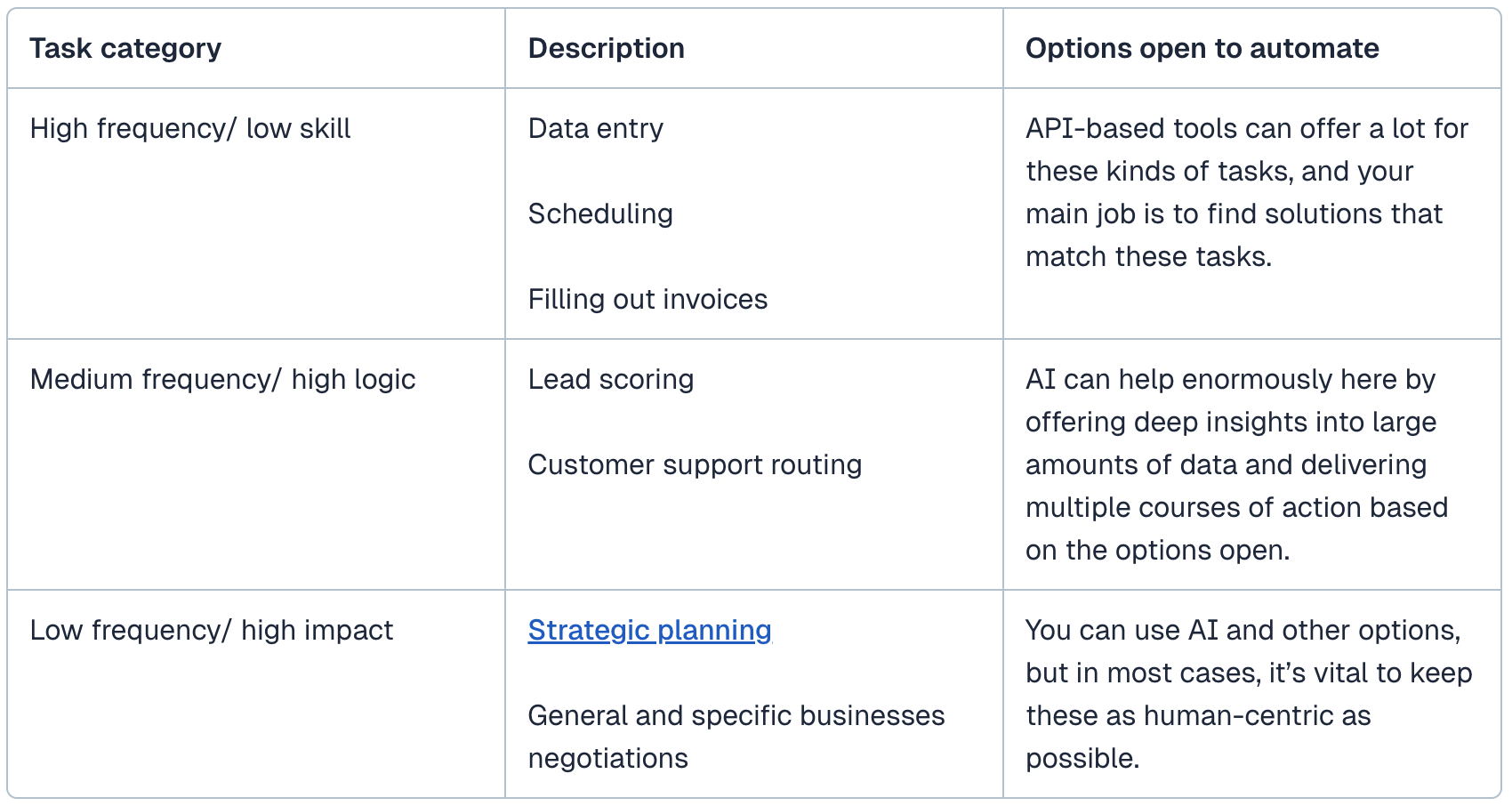Open the Strategic planning link
Screen dimensions: 1512x806
pos(649,630)
